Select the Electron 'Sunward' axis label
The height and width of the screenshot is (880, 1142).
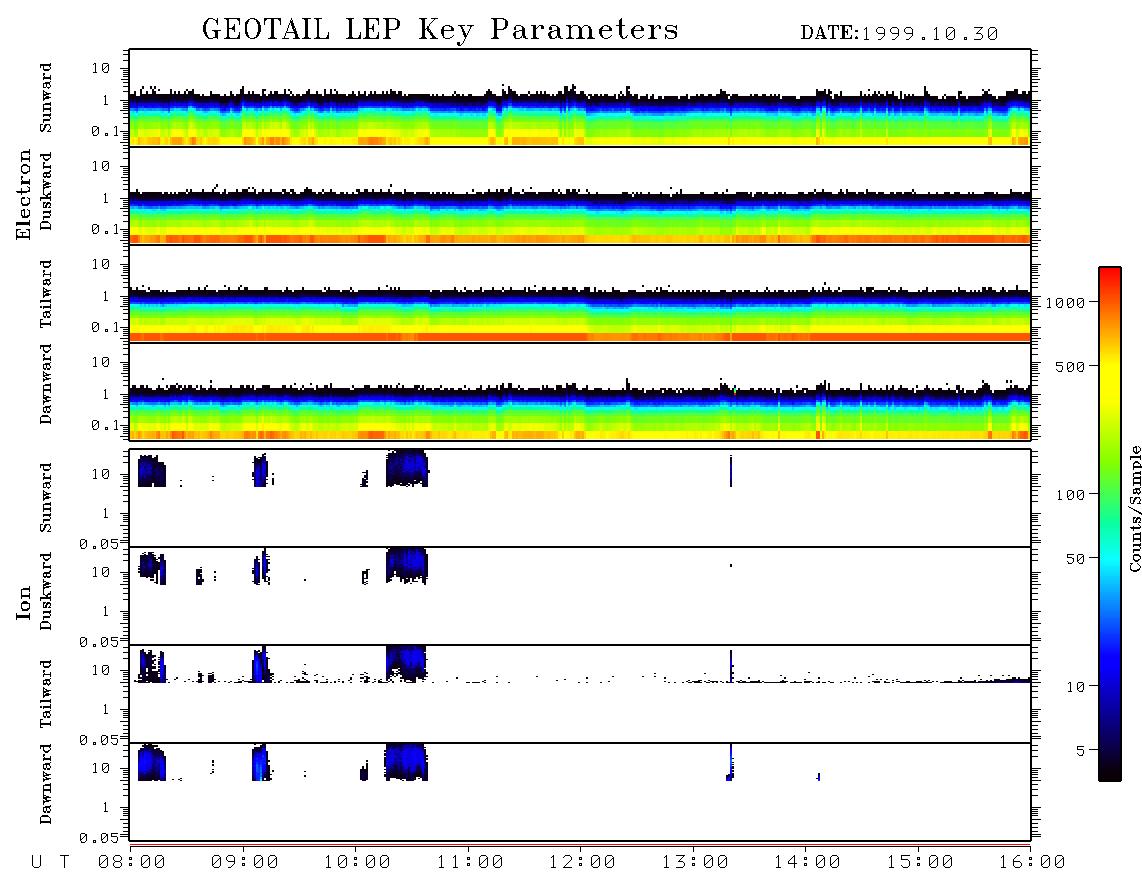46,98
